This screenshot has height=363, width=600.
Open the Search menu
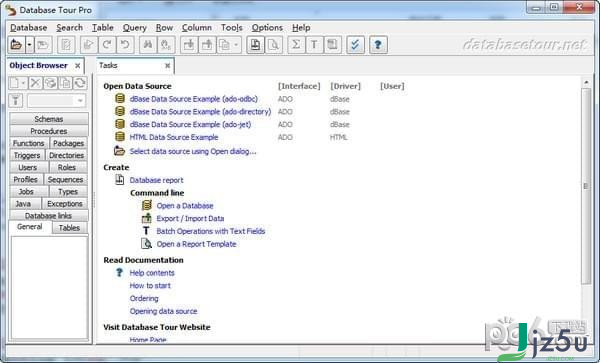pos(69,28)
